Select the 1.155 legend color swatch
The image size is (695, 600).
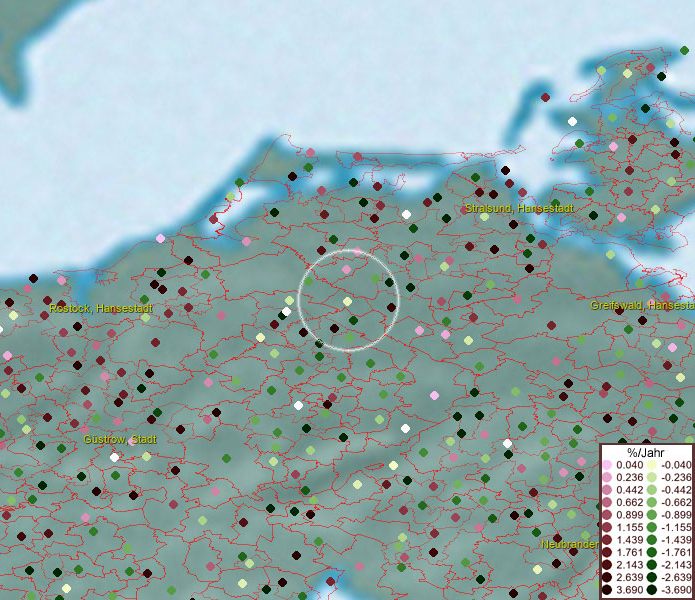click(x=608, y=528)
